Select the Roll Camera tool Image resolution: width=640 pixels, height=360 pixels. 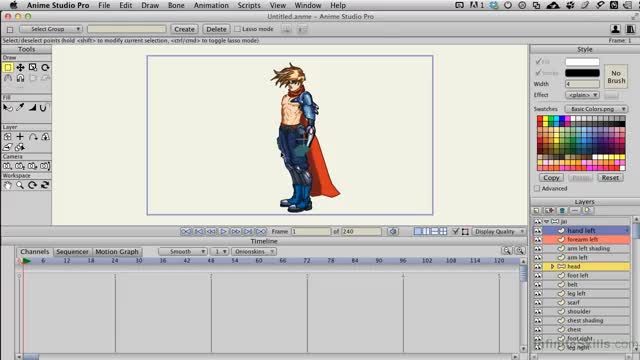pos(32,166)
